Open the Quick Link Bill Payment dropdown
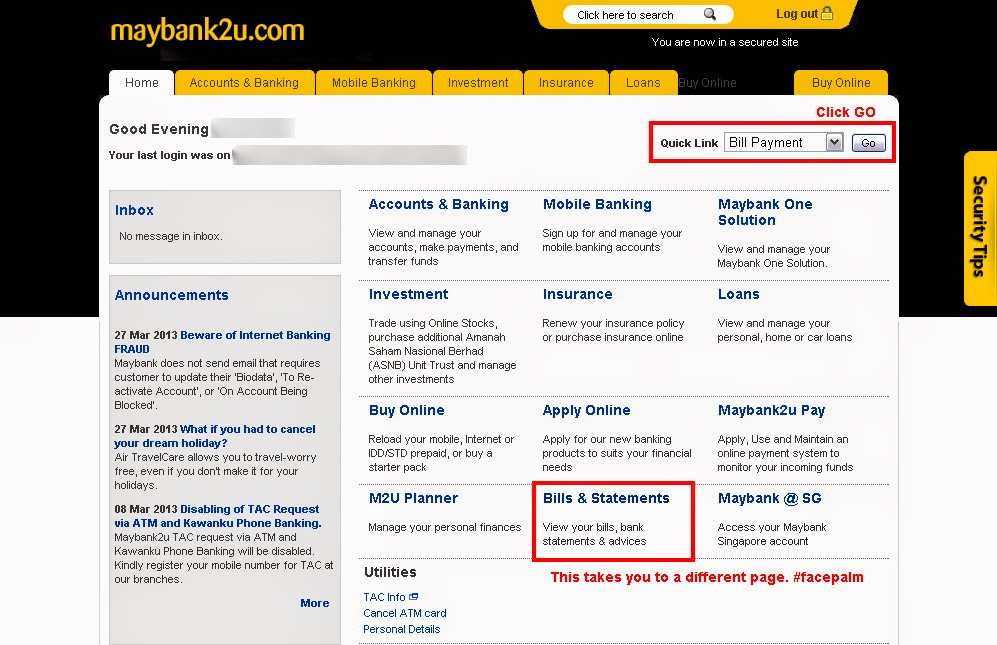Image resolution: width=997 pixels, height=645 pixels. [783, 142]
